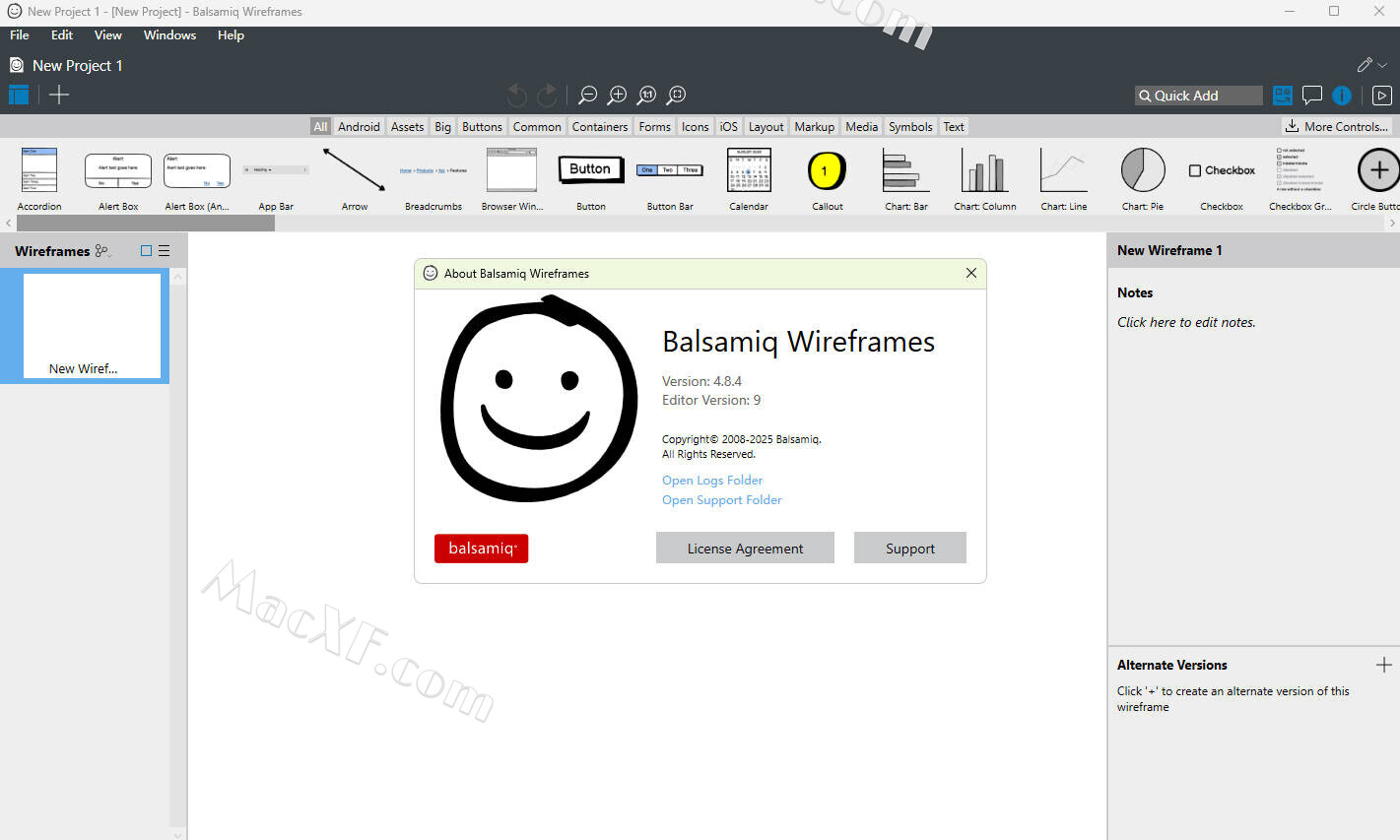
Task: Switch library to iOS category
Action: (x=728, y=126)
